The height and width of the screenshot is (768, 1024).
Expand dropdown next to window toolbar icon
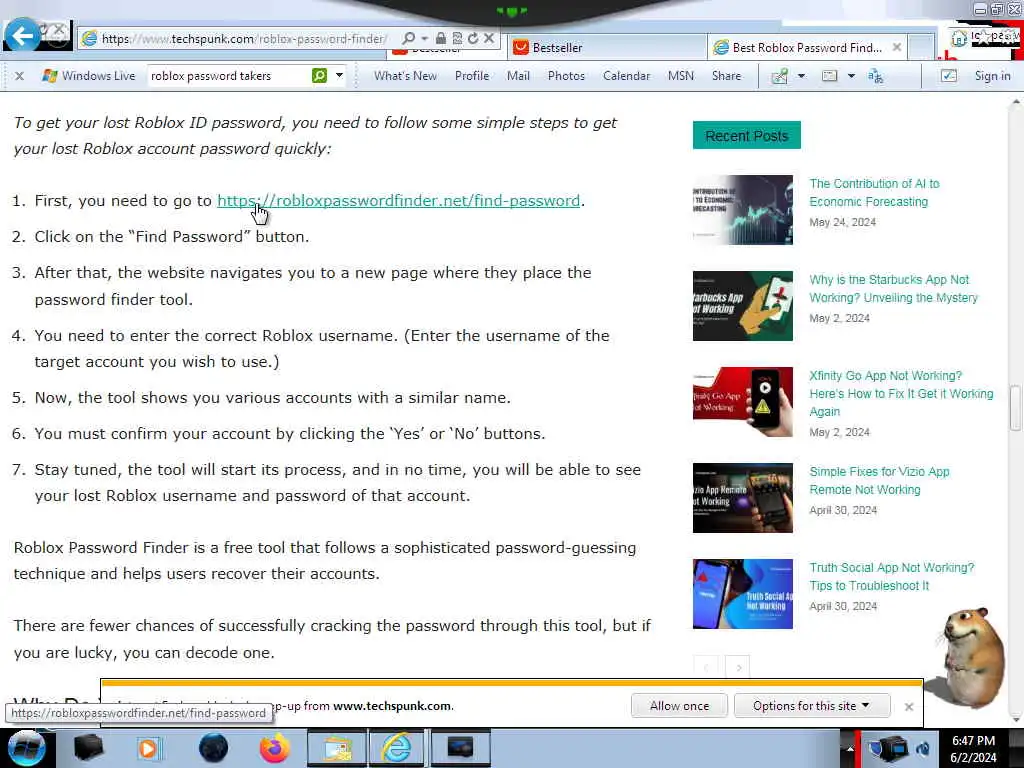(851, 76)
